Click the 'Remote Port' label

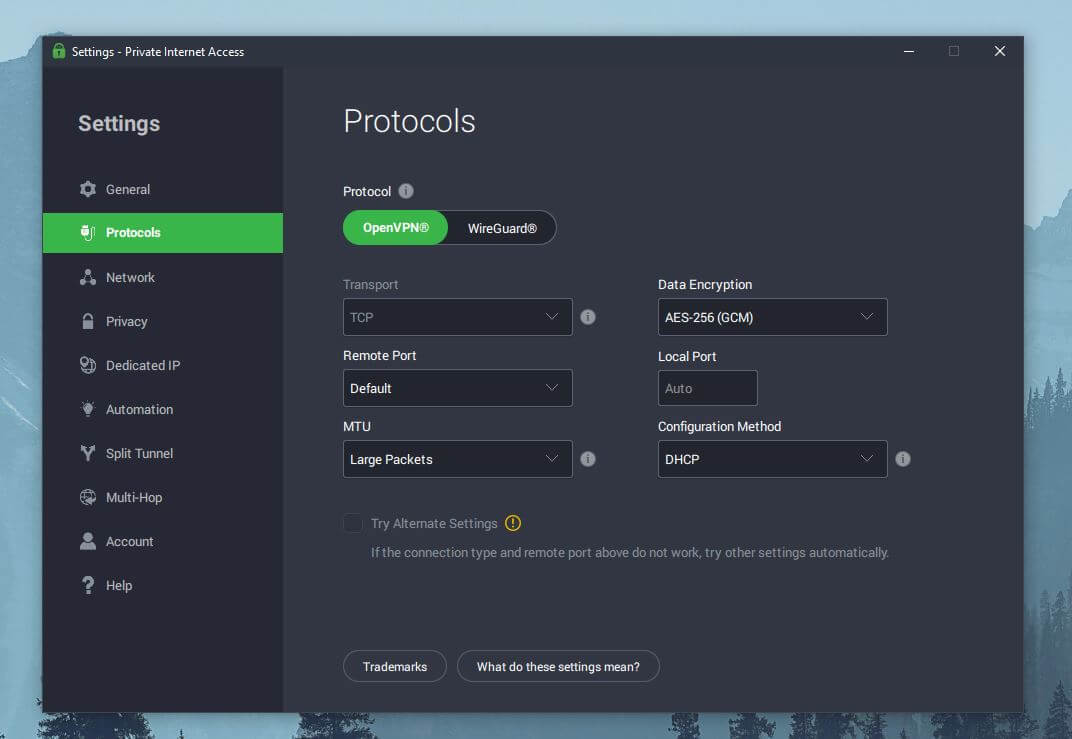point(379,355)
